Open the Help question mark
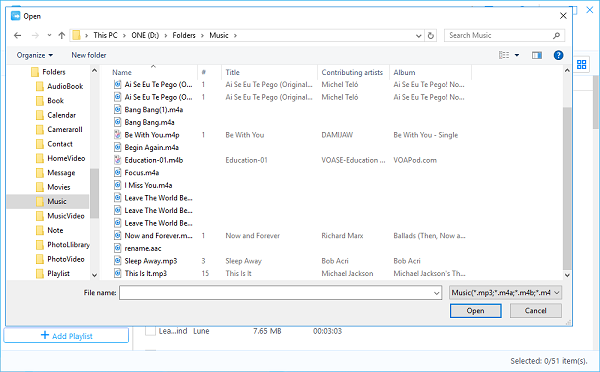The height and width of the screenshot is (372, 600). tap(558, 55)
